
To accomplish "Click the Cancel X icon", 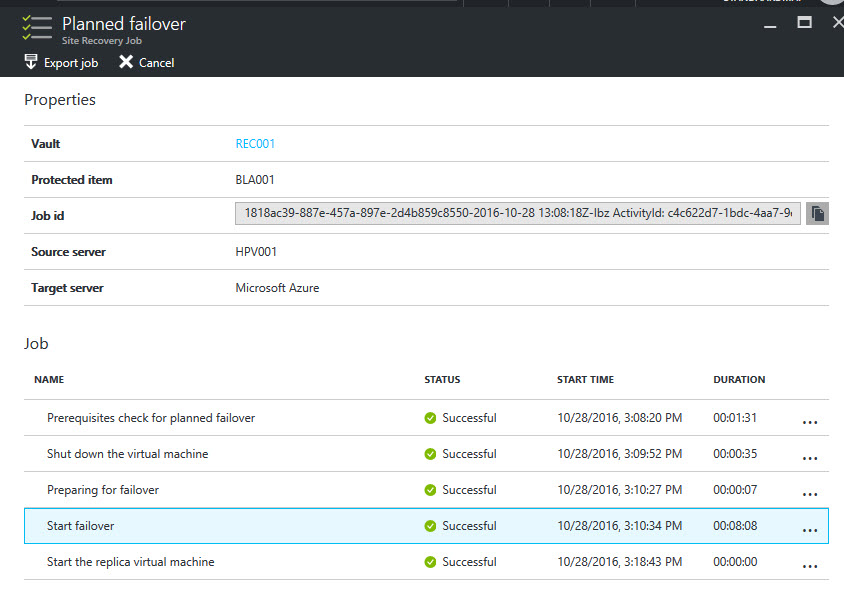I will tap(126, 62).
